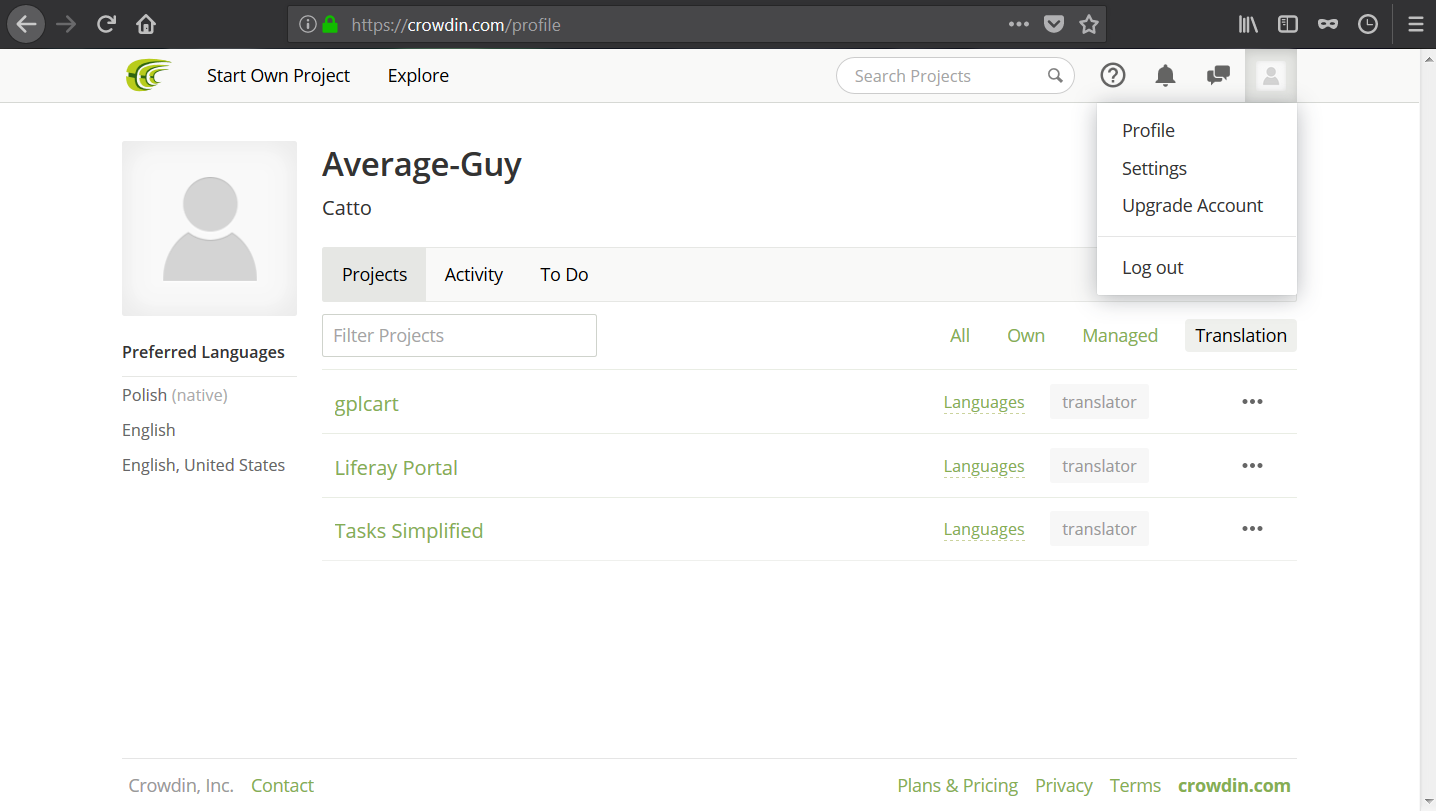Open options menu for Liferay Portal project
Viewport: 1436px width, 811px height.
1252,466
